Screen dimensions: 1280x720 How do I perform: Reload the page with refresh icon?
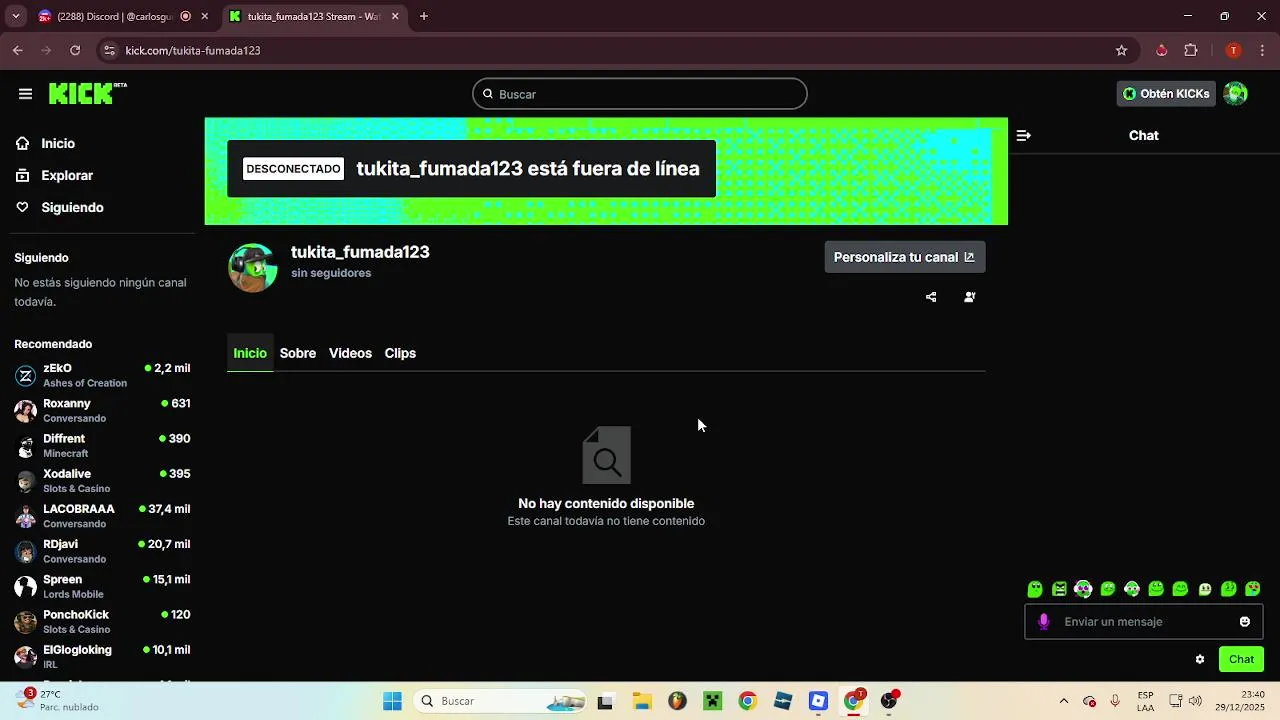(75, 50)
